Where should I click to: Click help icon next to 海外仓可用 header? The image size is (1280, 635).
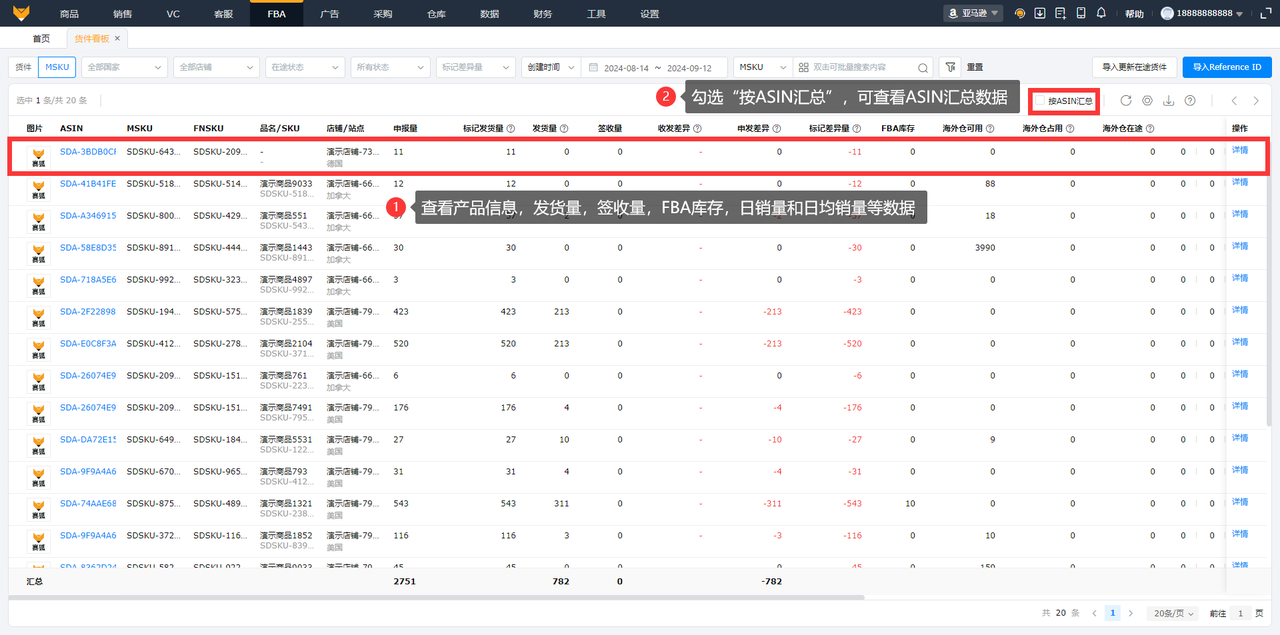[x=990, y=129]
